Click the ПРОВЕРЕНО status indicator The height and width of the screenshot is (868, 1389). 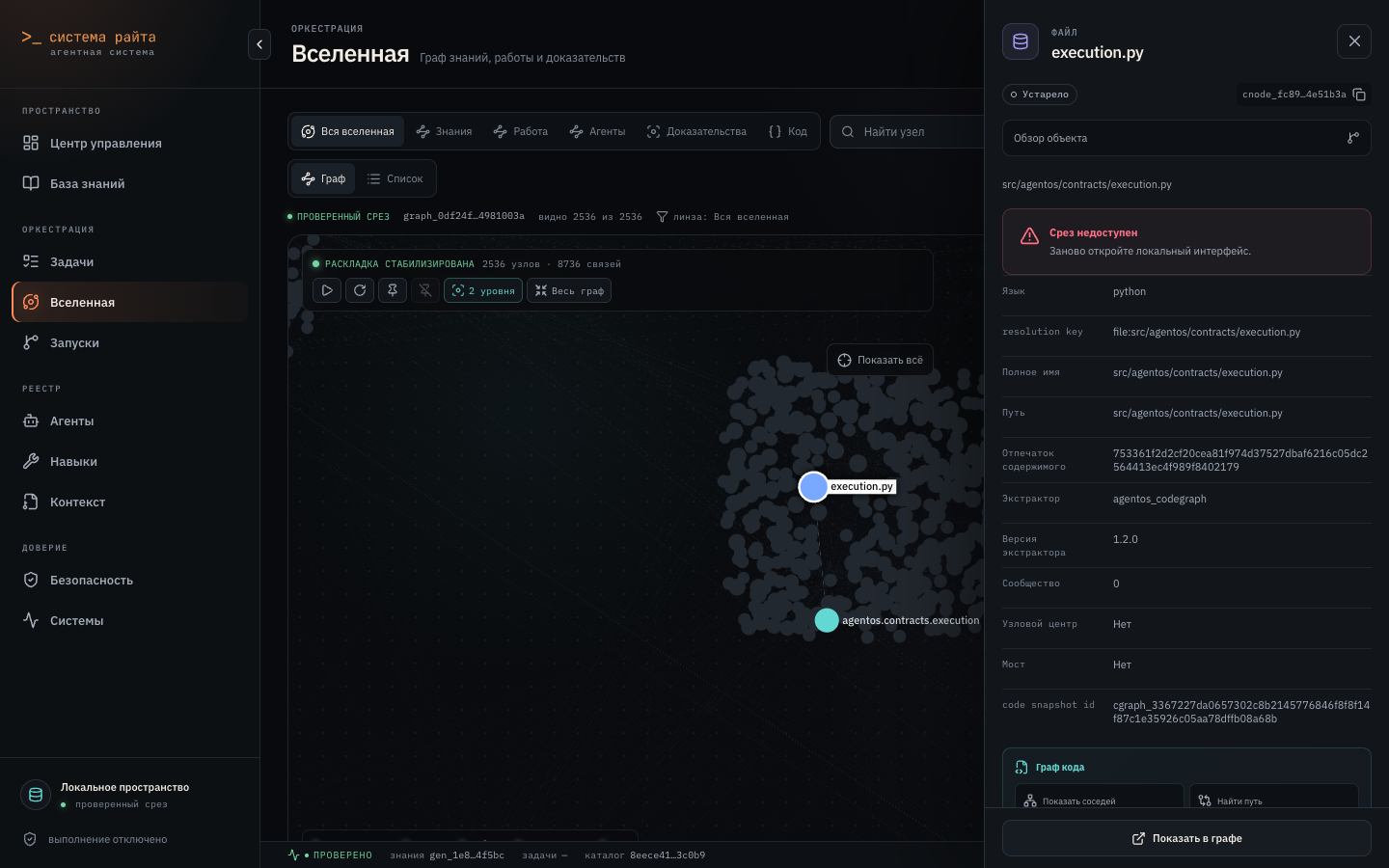pyautogui.click(x=330, y=855)
